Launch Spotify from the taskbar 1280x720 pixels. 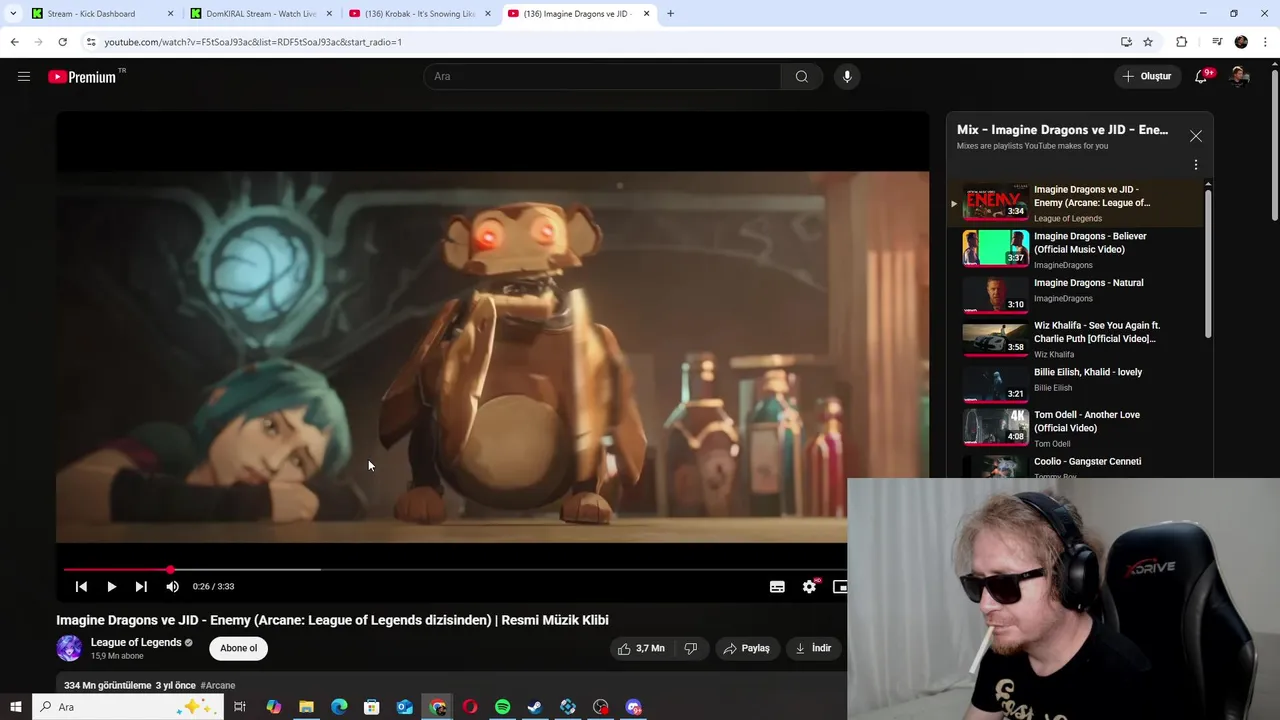click(502, 707)
